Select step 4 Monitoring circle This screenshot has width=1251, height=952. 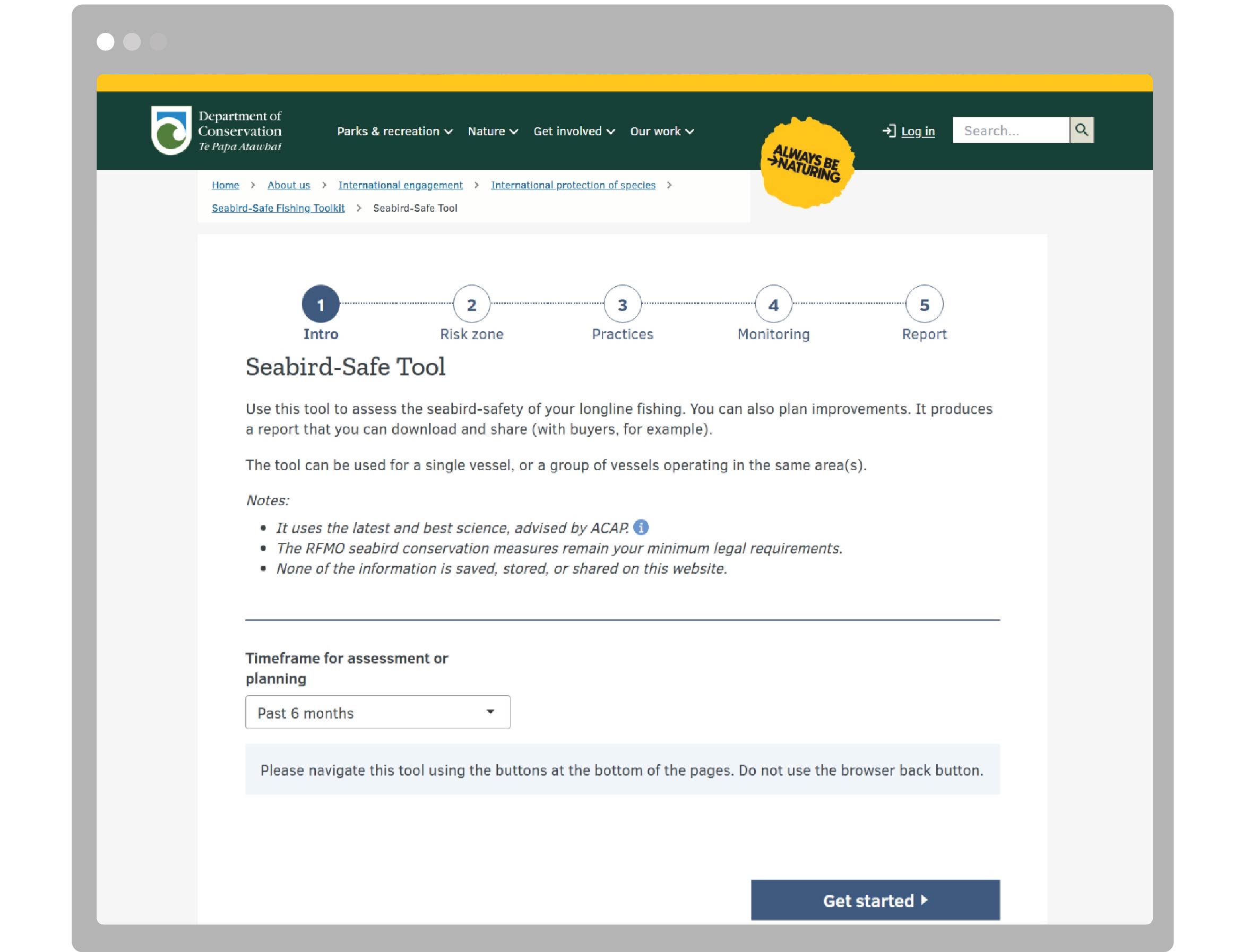(x=773, y=304)
